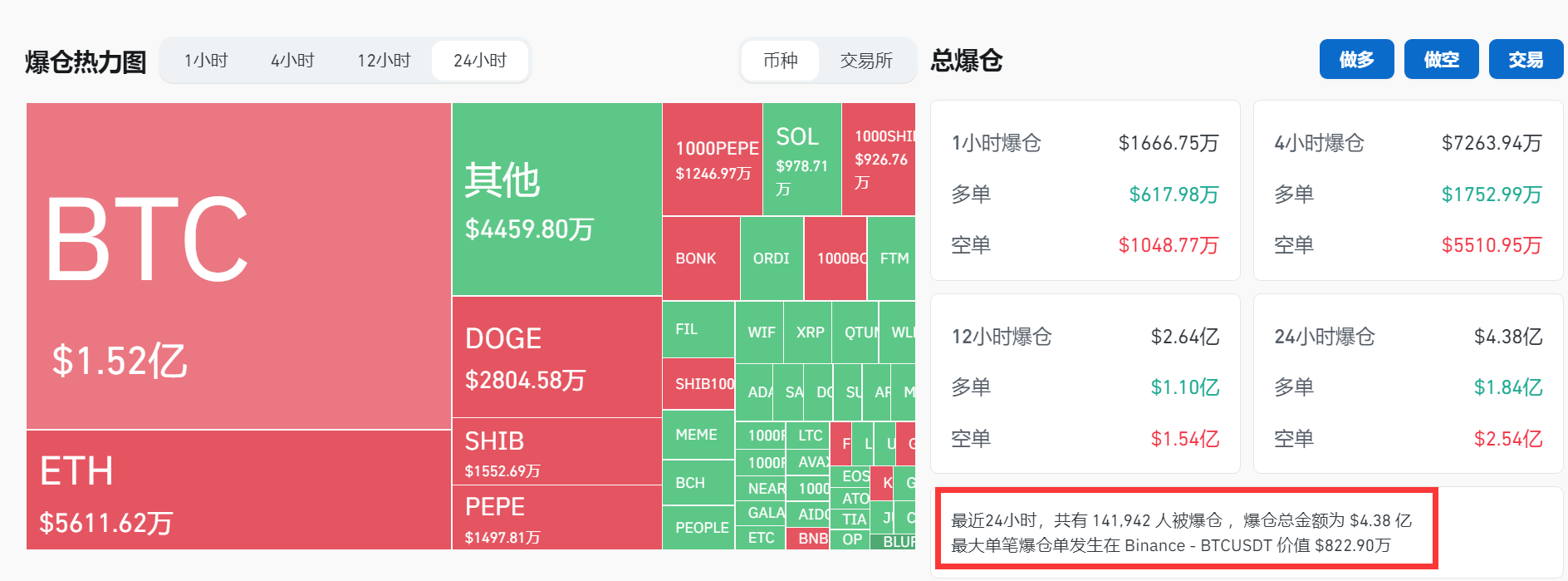Select the 24小时 time range tab
The width and height of the screenshot is (1568, 581).
coord(480,61)
